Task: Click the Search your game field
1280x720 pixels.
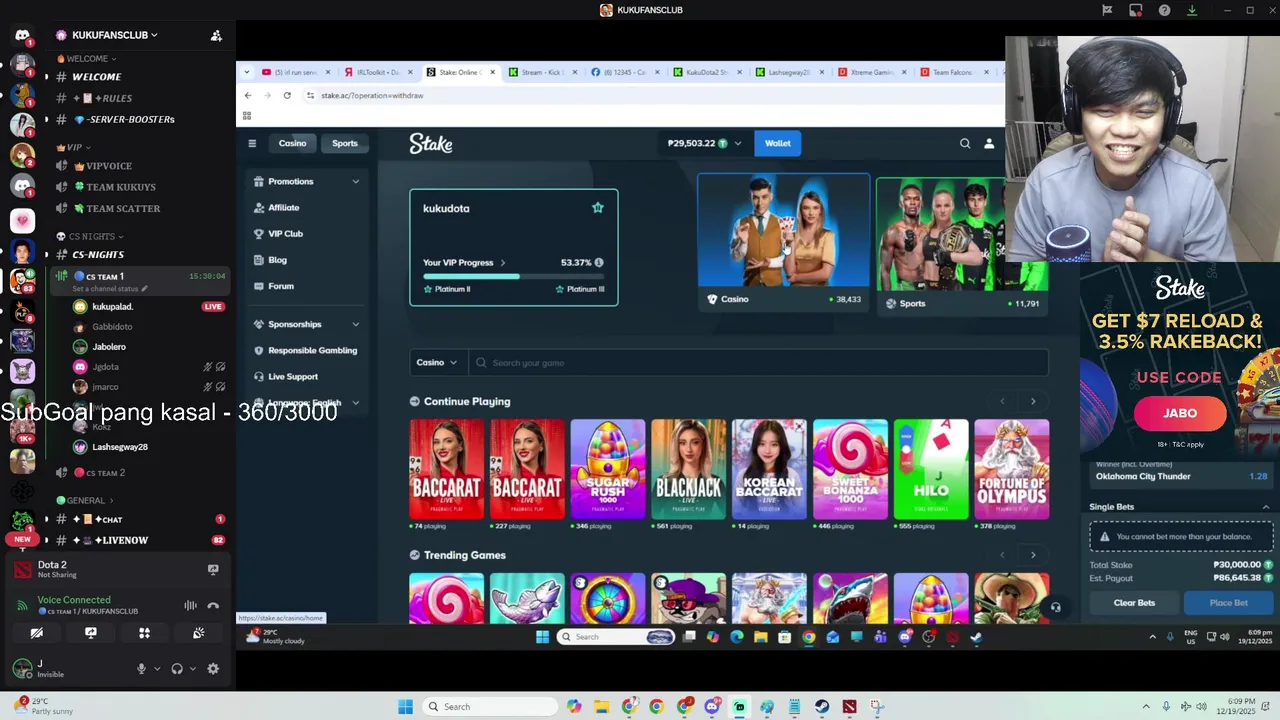Action: 757,362
